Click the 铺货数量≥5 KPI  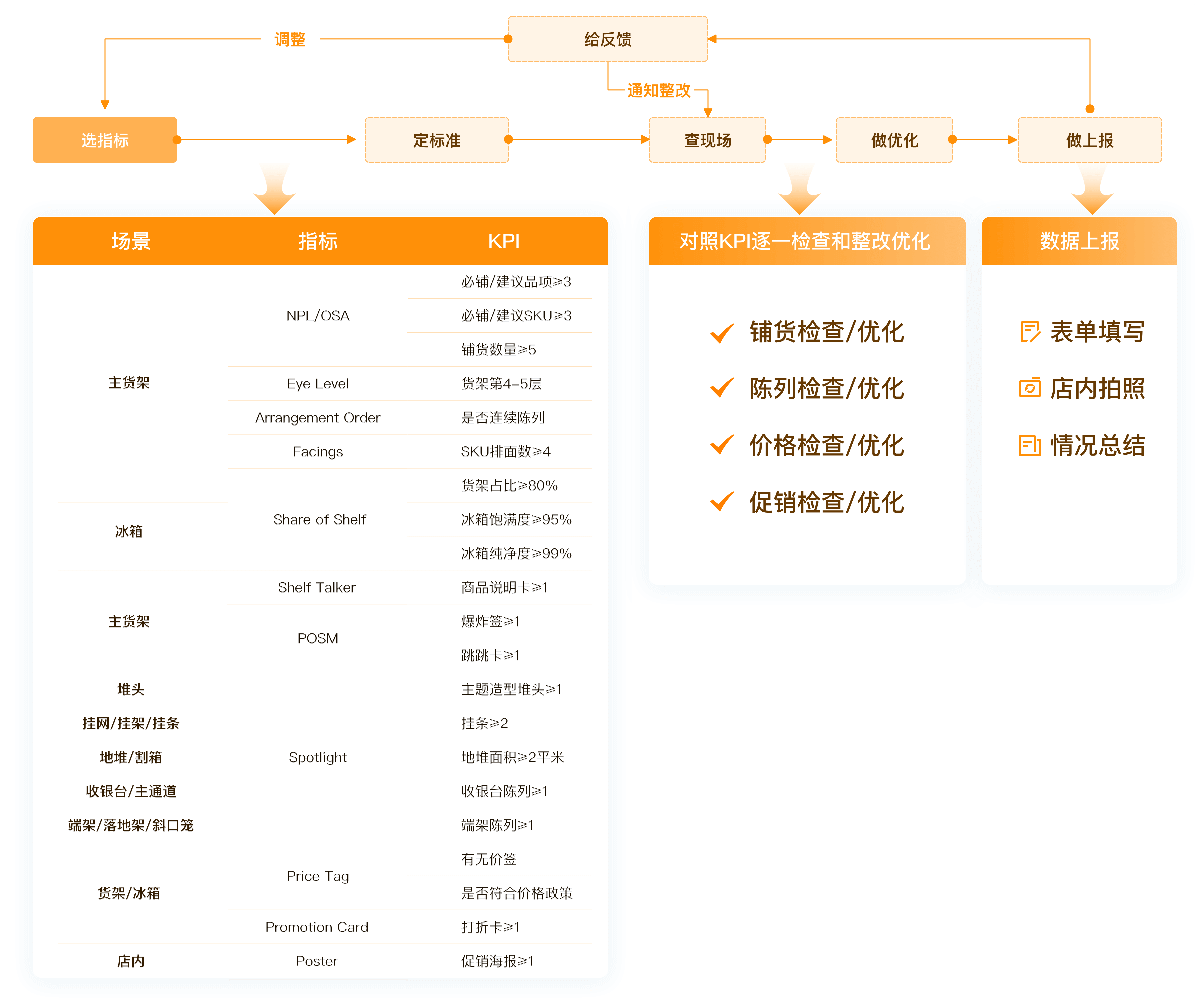(x=499, y=349)
